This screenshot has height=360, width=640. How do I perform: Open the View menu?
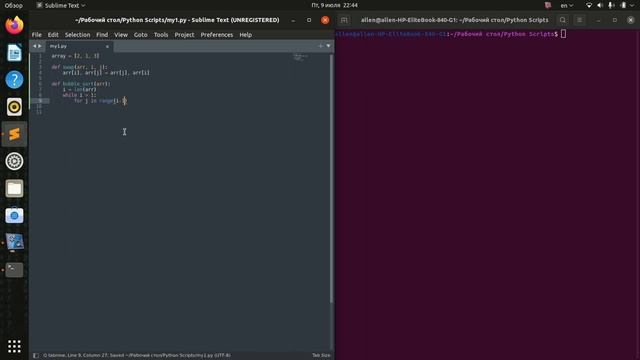coord(121,35)
